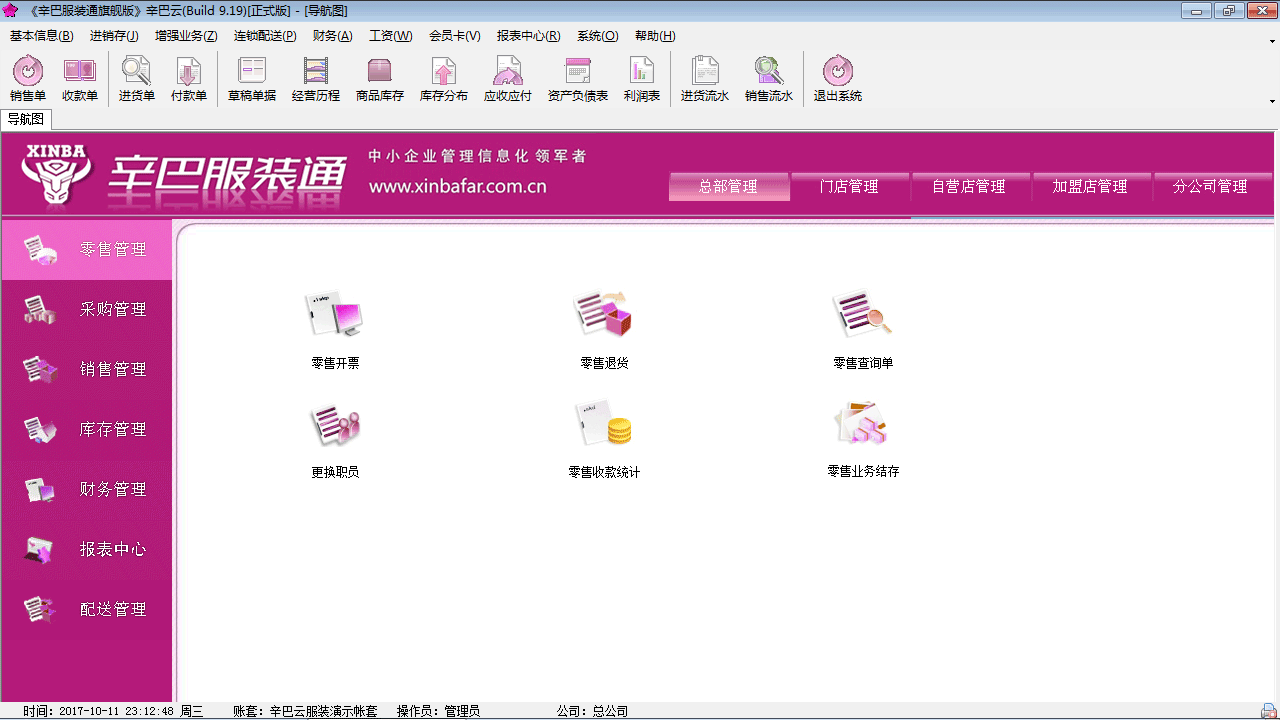Open the 连锁配送(P) menu
1280x720 pixels.
(x=265, y=36)
